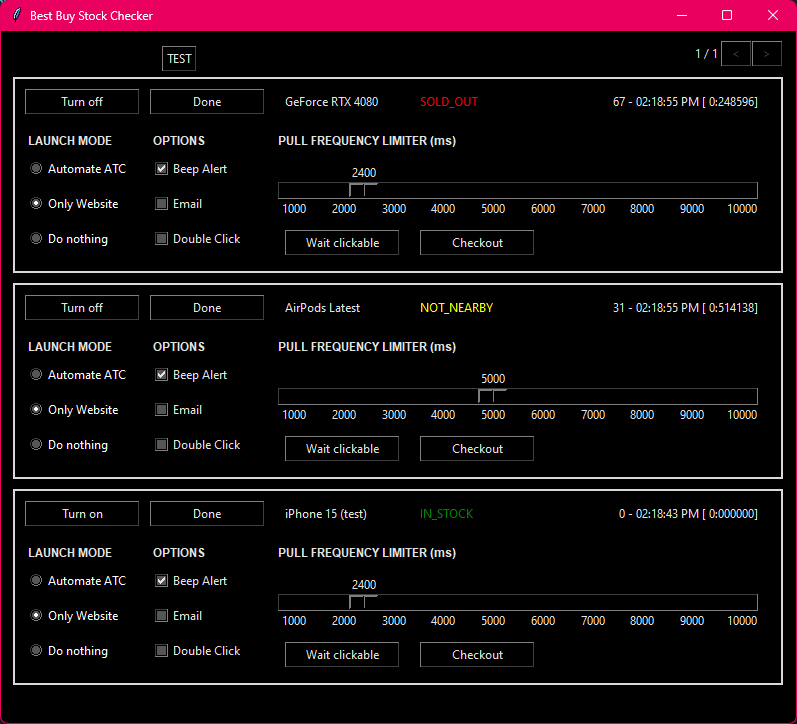Click Wait clickable for AirPods Latest
The height and width of the screenshot is (724, 797).
click(342, 449)
